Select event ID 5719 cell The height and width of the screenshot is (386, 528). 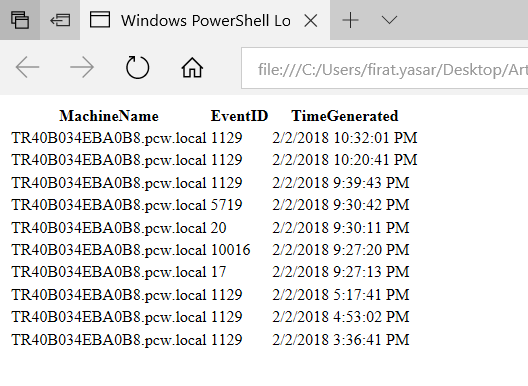pos(227,205)
